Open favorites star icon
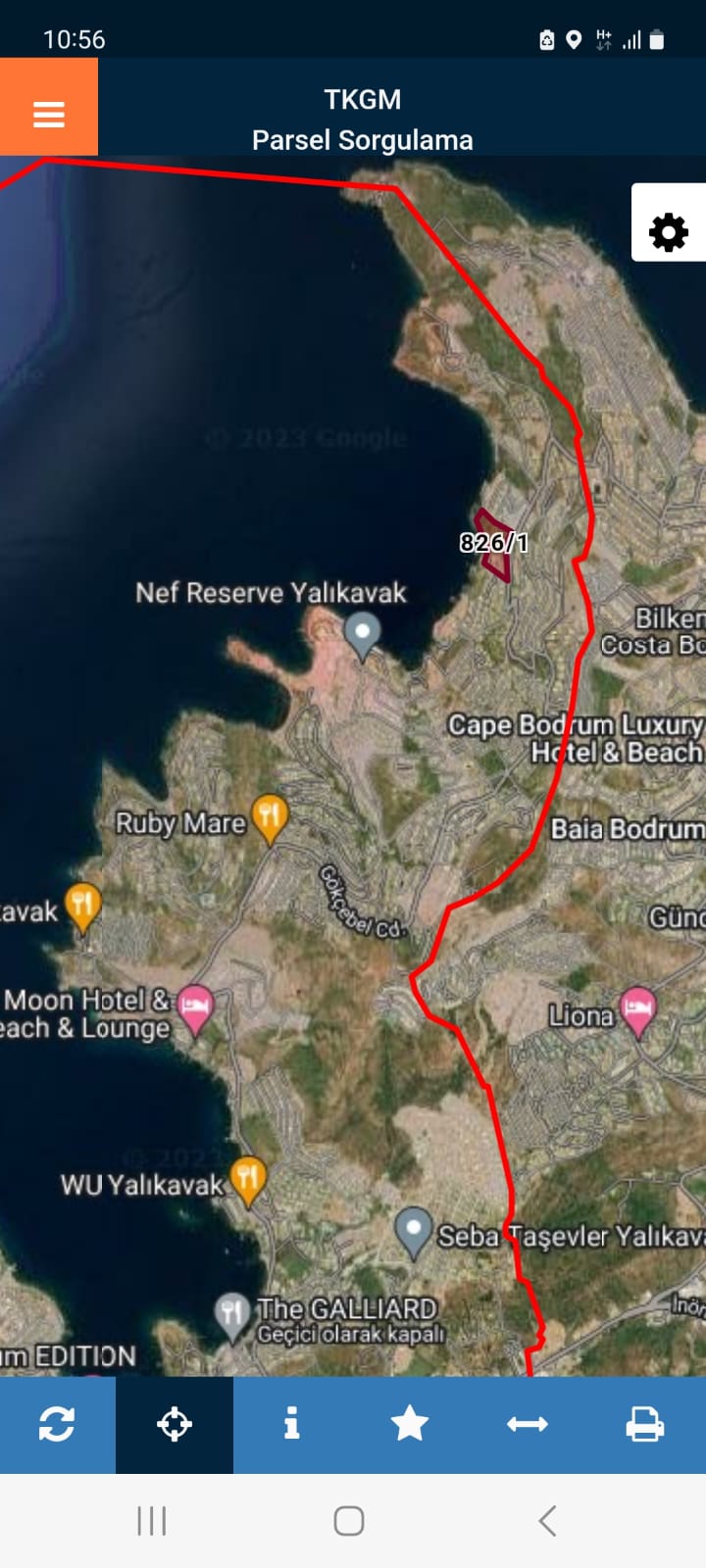 tap(409, 1424)
